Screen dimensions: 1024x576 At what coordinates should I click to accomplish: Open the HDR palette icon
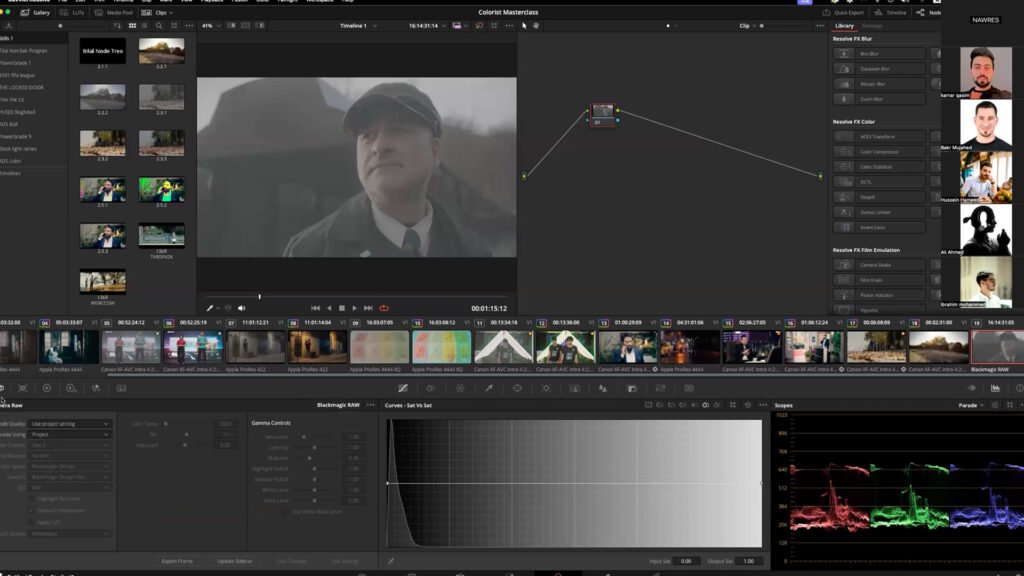tap(71, 388)
